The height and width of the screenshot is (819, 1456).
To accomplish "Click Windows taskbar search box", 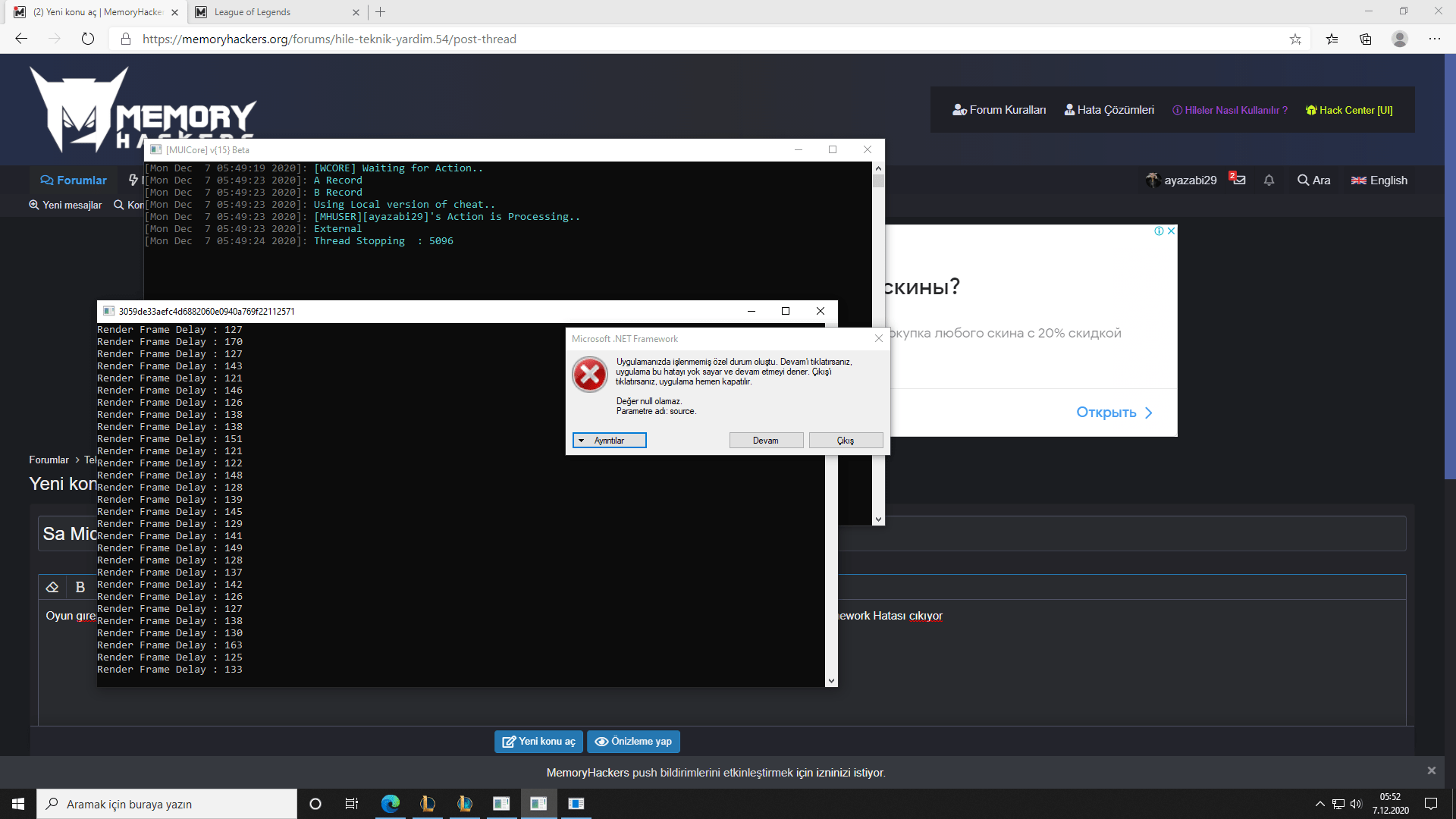I will (167, 804).
